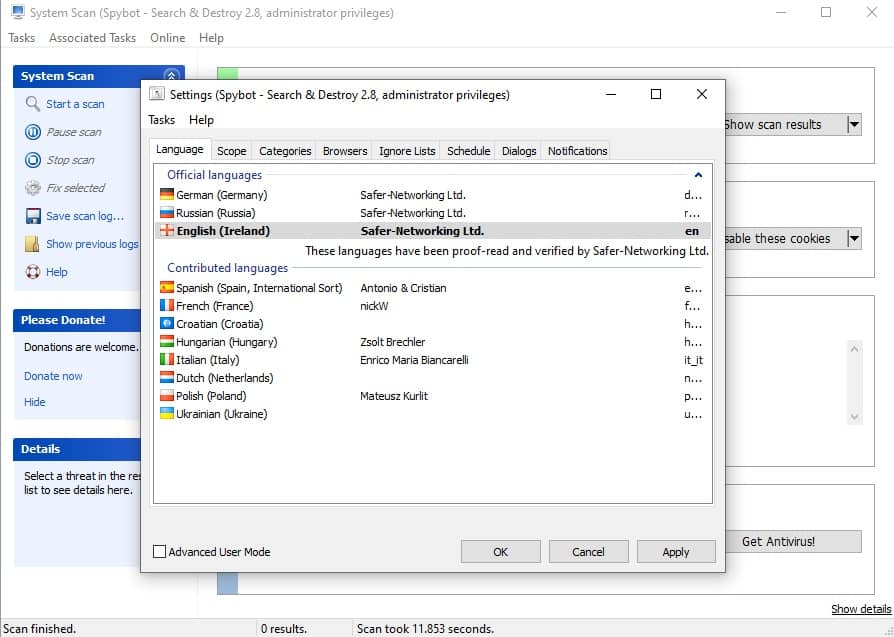Screen dimensions: 894x637
Task: Select the Dutch (Netherlands) language row
Action: [x=433, y=378]
